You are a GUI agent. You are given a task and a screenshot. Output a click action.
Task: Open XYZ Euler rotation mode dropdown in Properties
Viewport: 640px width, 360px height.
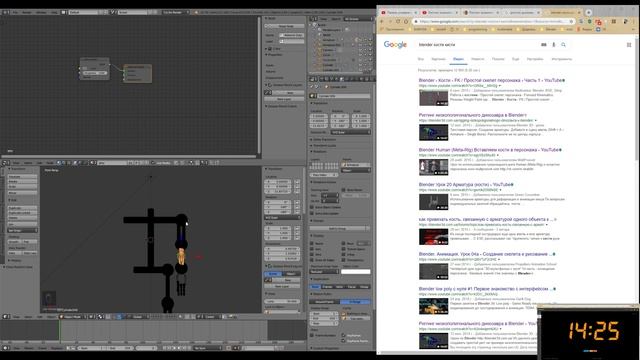350,132
